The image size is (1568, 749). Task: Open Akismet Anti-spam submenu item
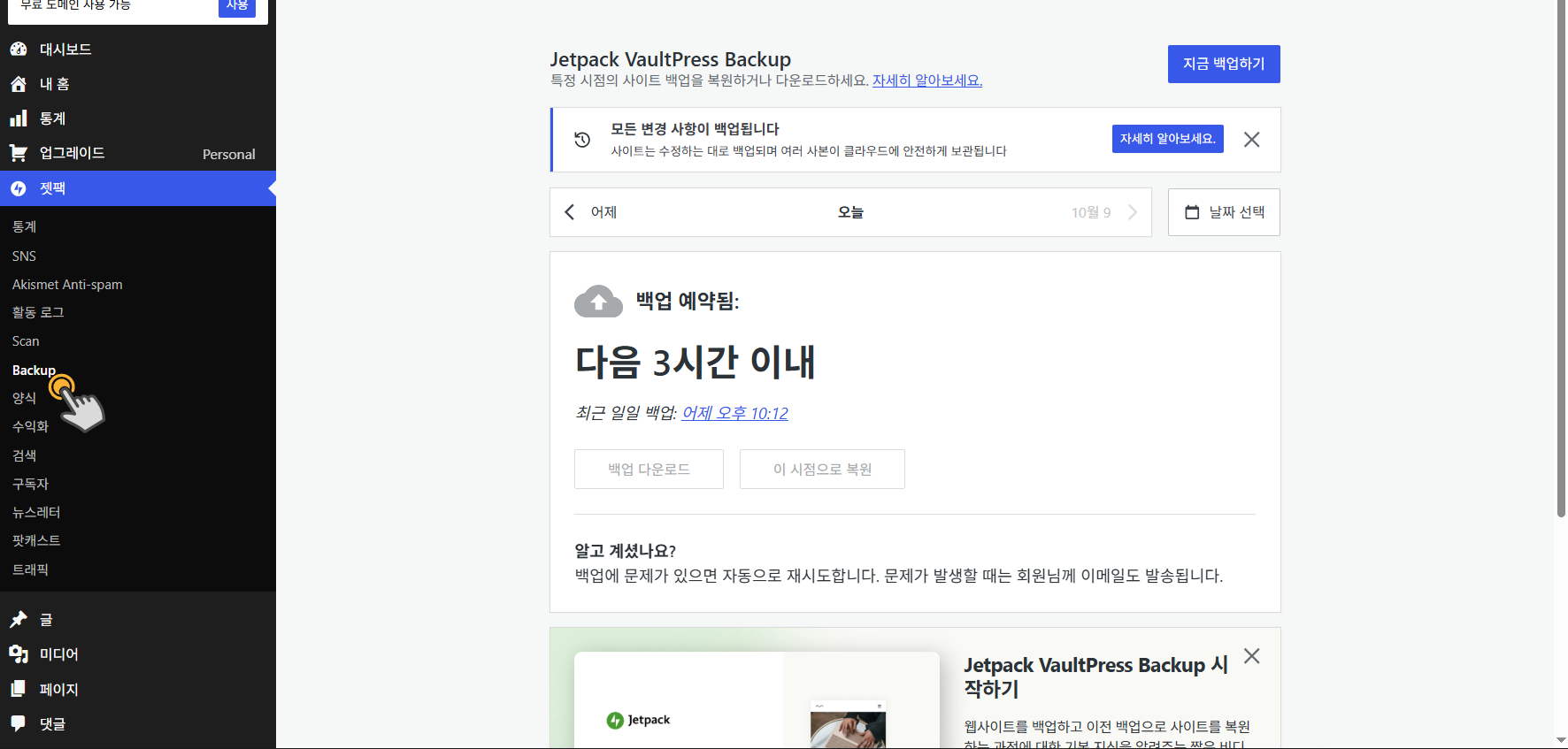tap(67, 284)
